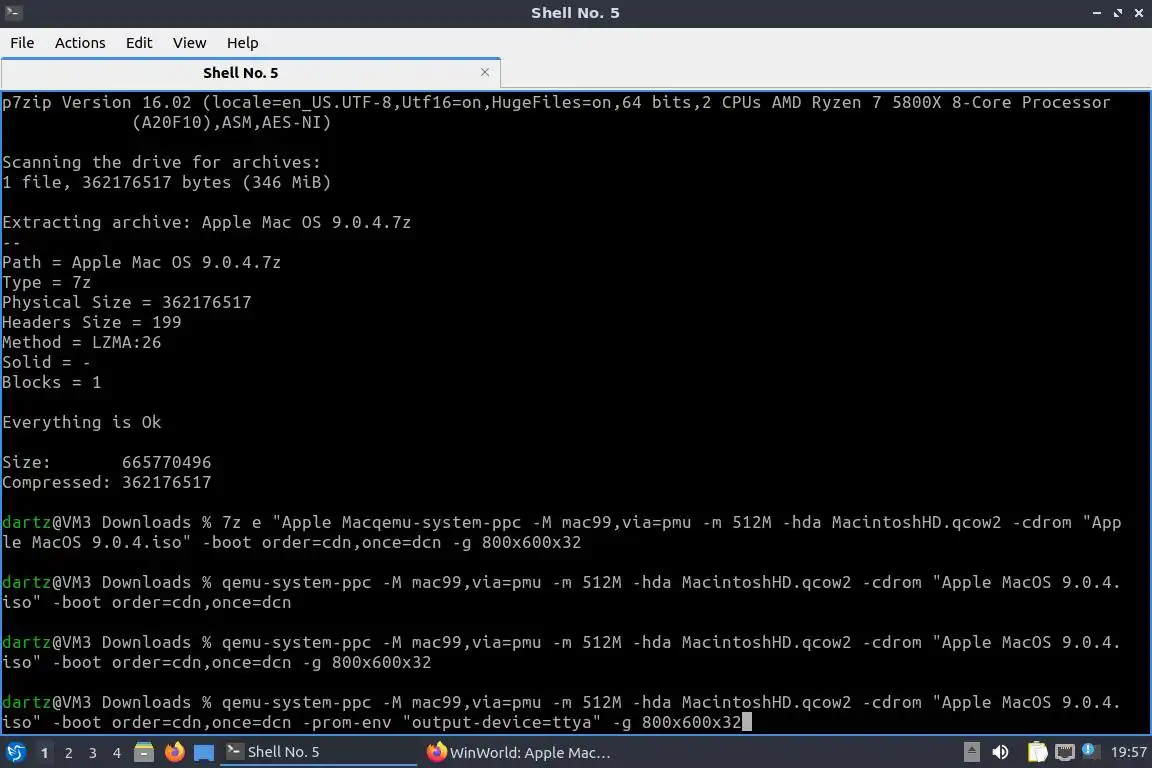Maximize the Shell No. 5 window
This screenshot has width=1152, height=768.
point(1117,12)
